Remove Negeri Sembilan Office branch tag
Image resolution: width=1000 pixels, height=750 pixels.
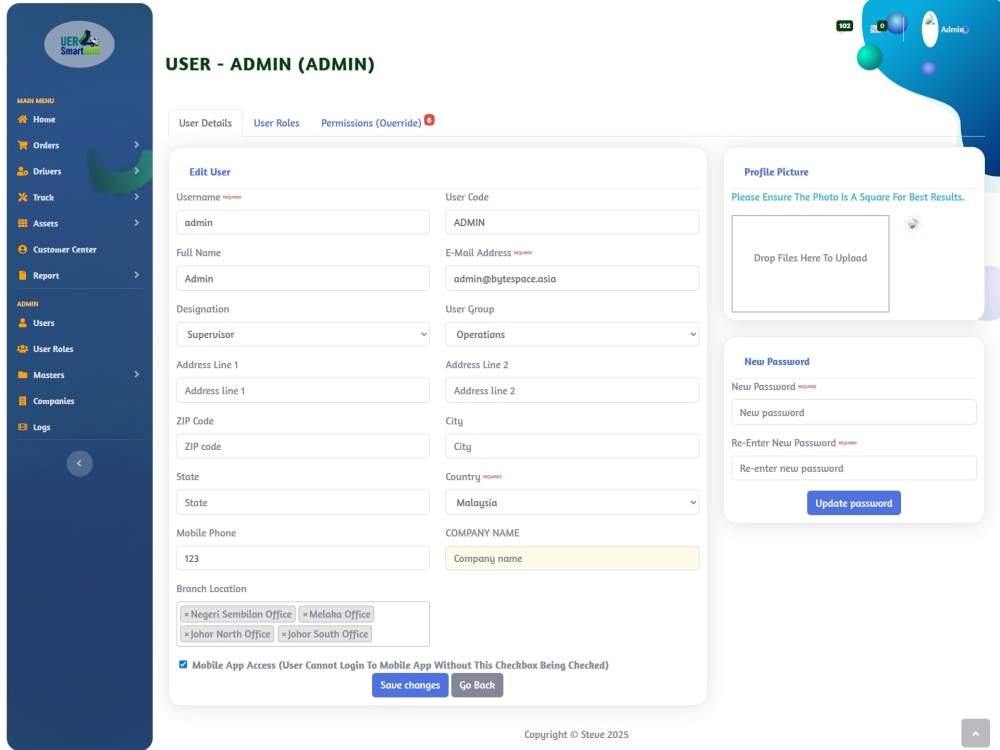[186, 615]
